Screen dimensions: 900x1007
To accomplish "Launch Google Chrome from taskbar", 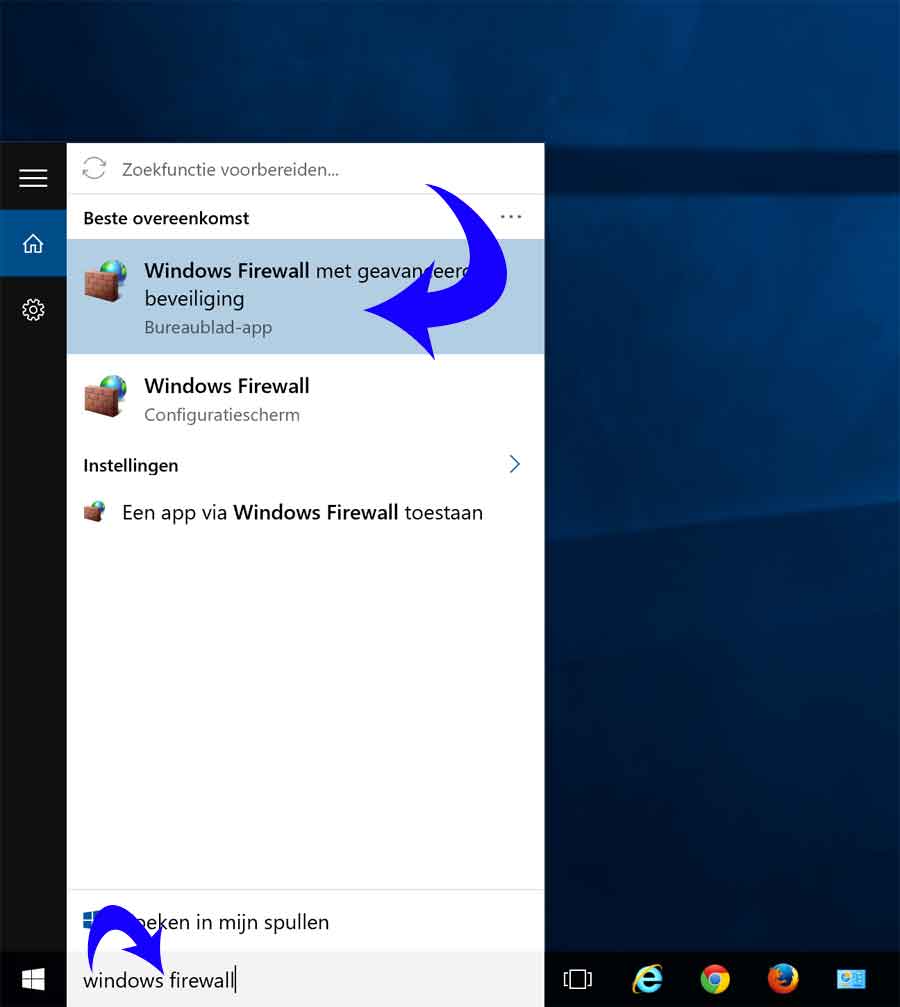I will coord(715,979).
